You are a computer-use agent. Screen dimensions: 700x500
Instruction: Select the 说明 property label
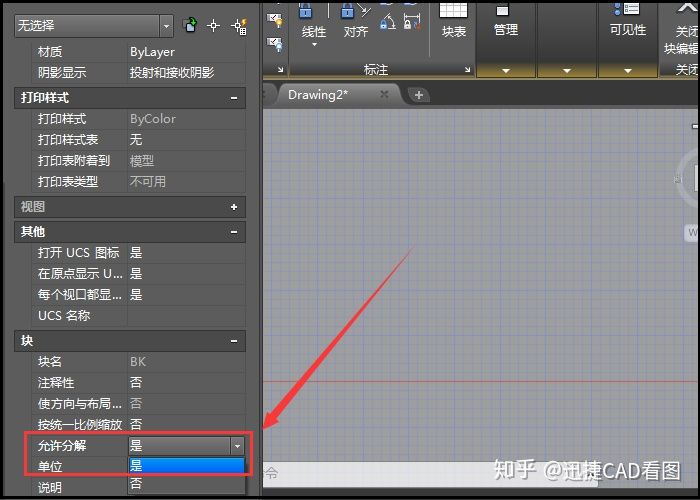50,487
